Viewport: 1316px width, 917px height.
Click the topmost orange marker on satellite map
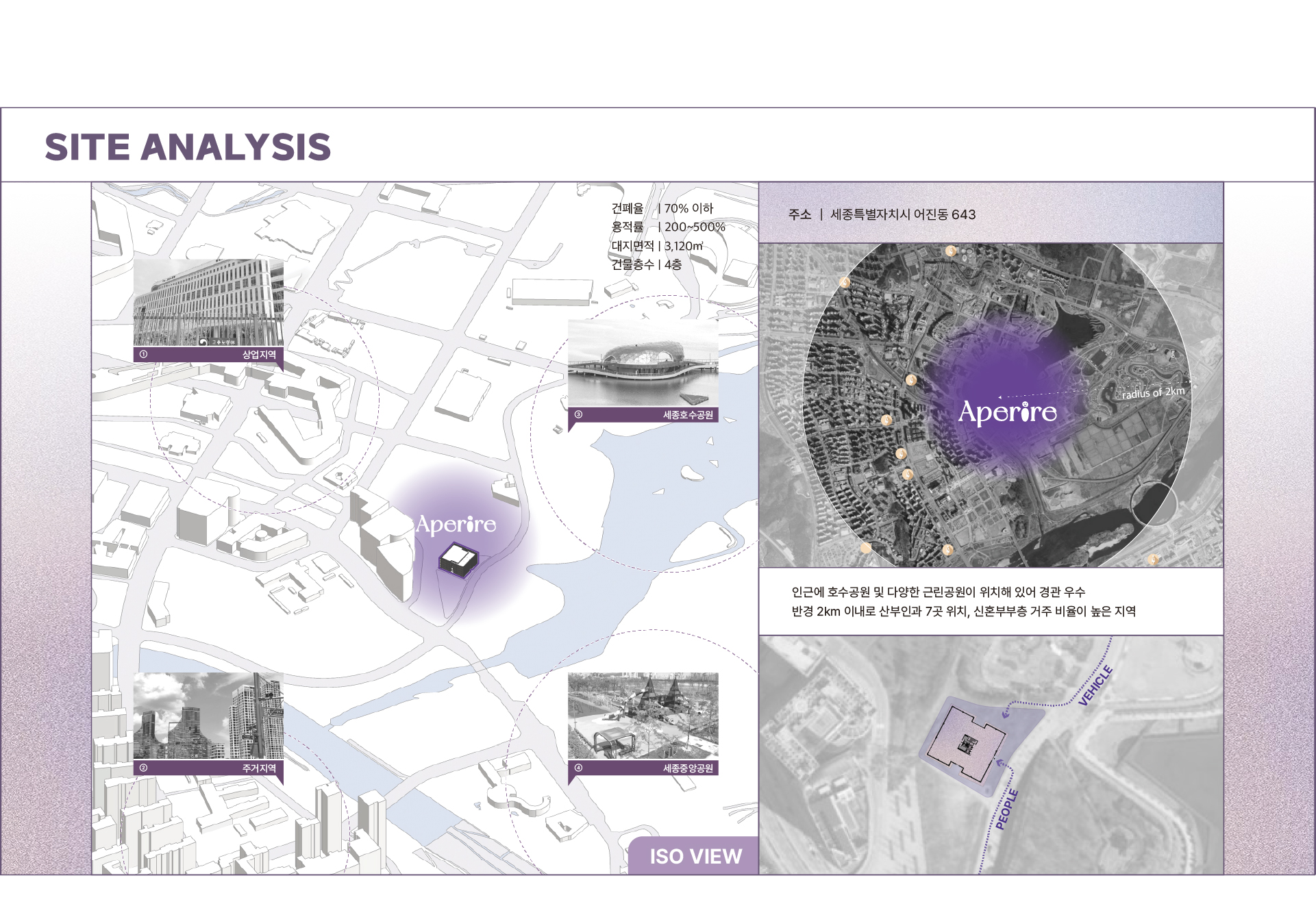pyautogui.click(x=950, y=251)
